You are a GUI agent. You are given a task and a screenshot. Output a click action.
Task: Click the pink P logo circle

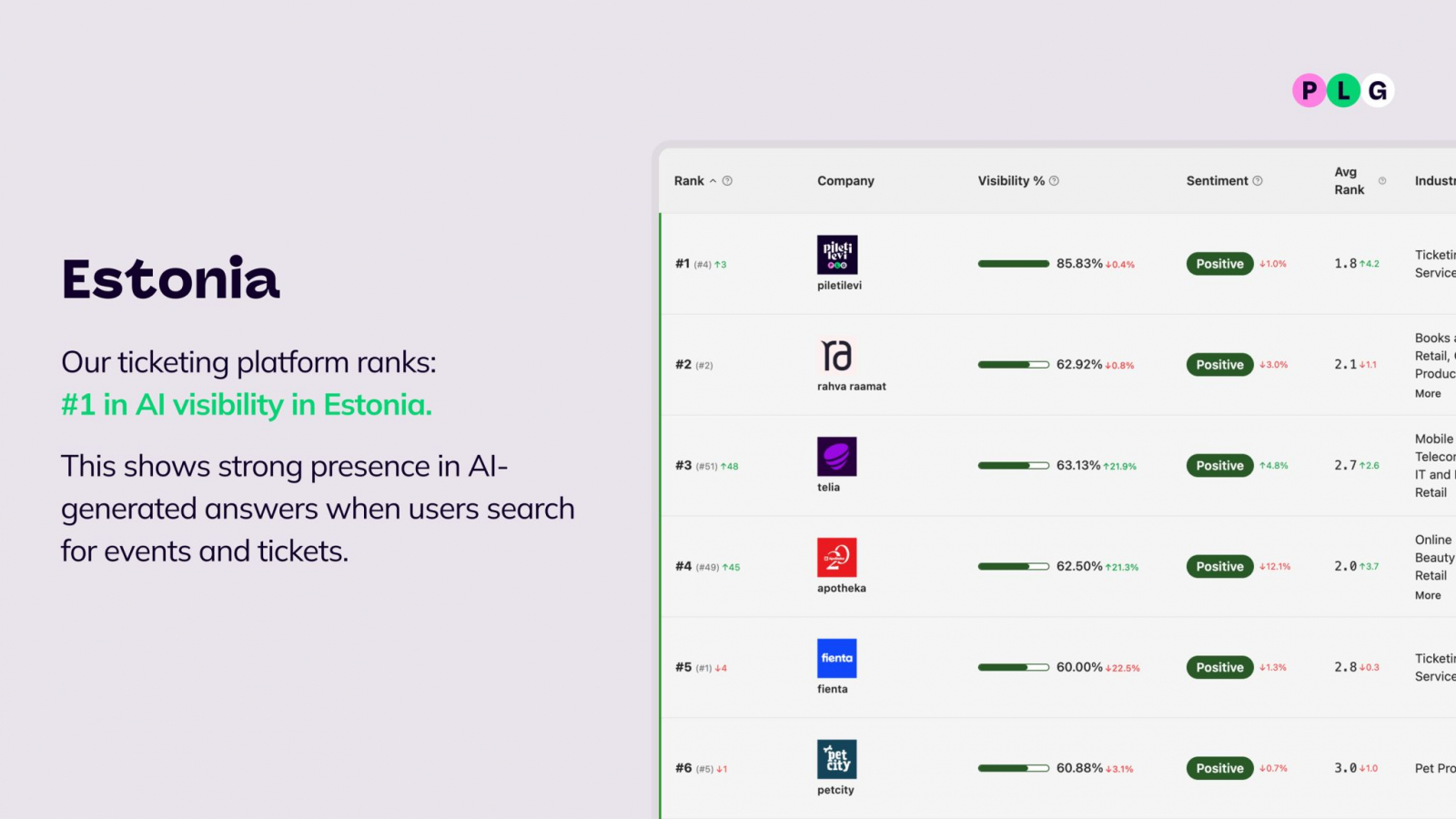click(1309, 90)
